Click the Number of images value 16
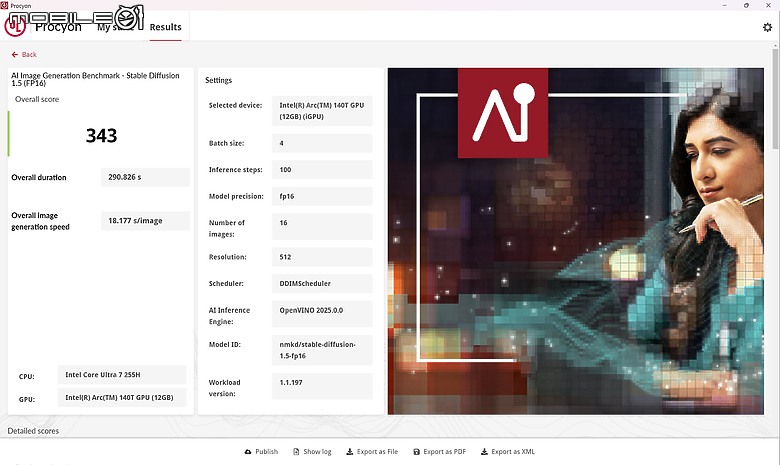Image resolution: width=780 pixels, height=465 pixels. pyautogui.click(x=322, y=228)
